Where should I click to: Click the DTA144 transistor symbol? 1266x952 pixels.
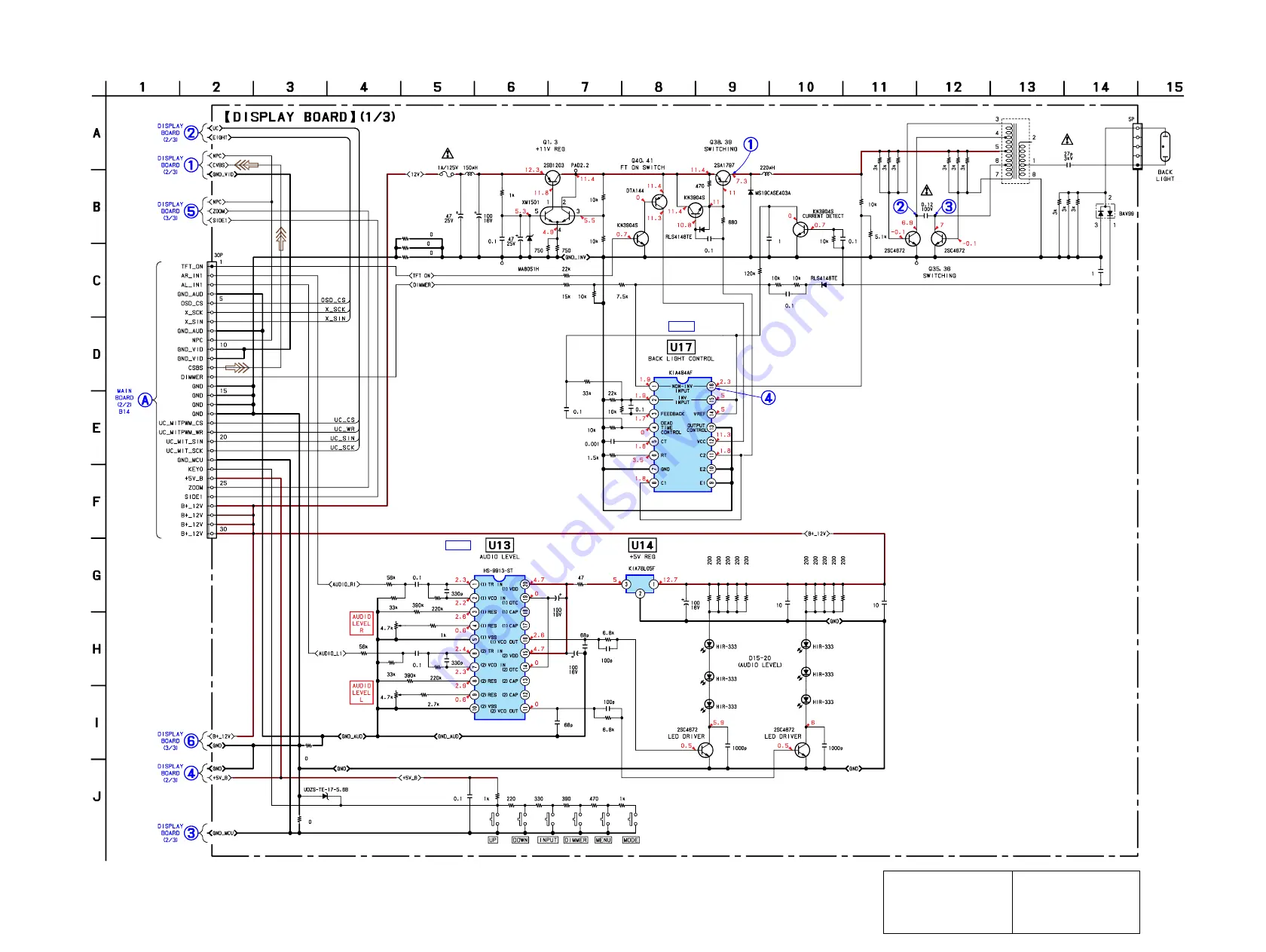659,202
